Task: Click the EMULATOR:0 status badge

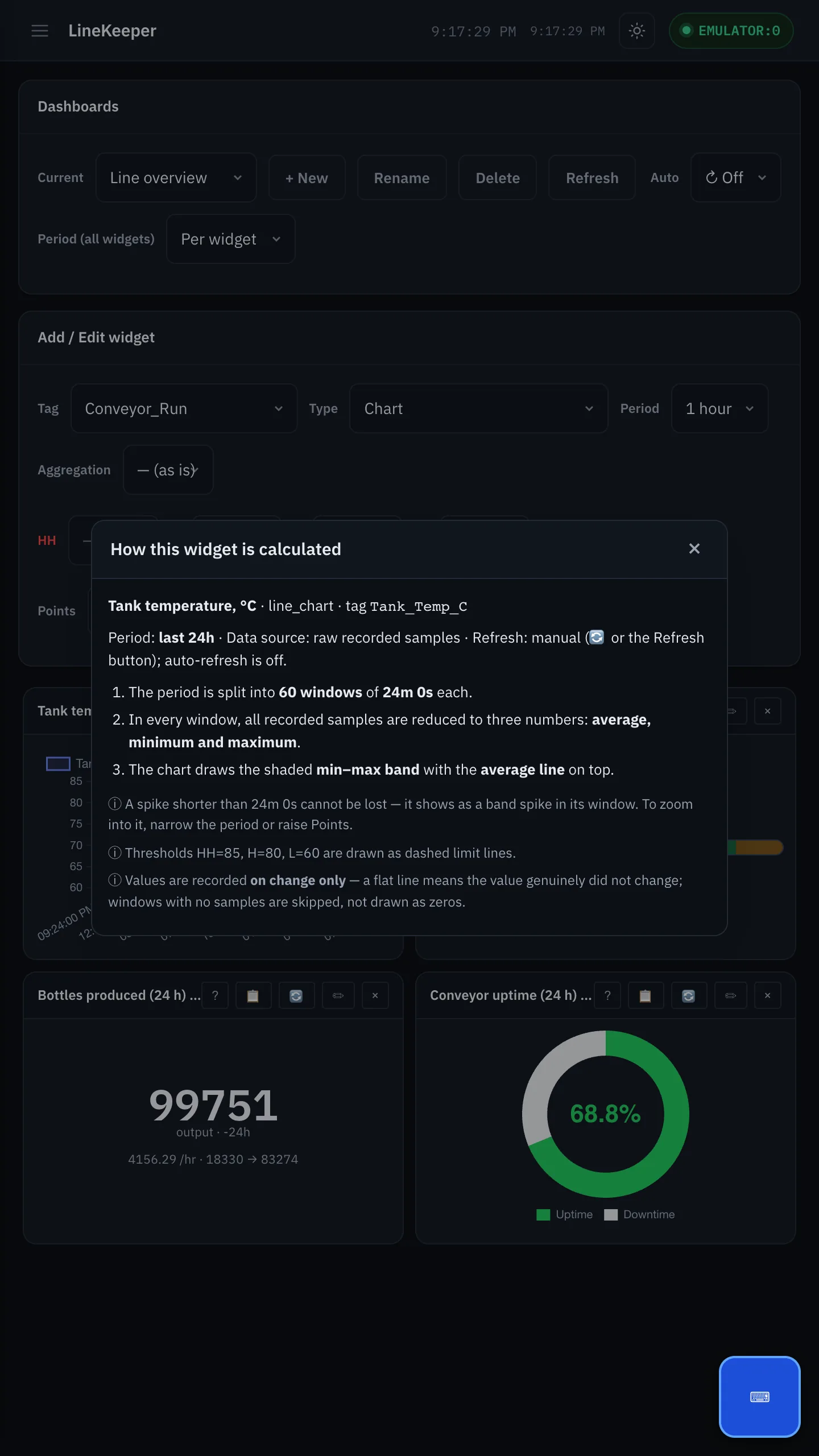Action: click(x=731, y=31)
